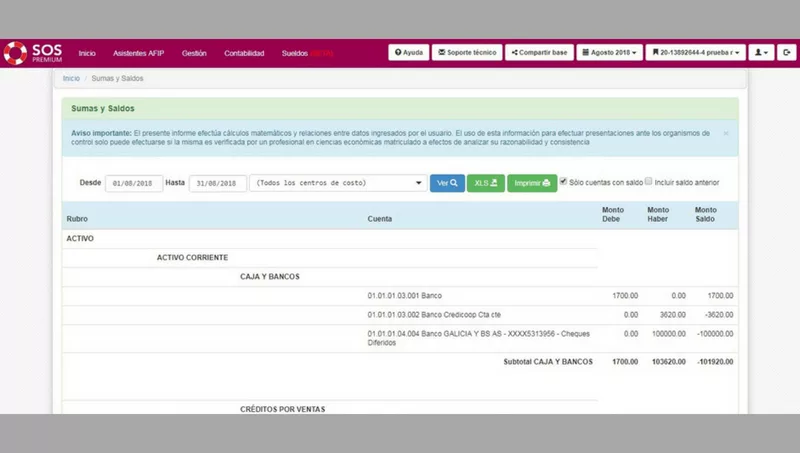
Task: Print report using Imprimir button
Action: click(x=532, y=183)
